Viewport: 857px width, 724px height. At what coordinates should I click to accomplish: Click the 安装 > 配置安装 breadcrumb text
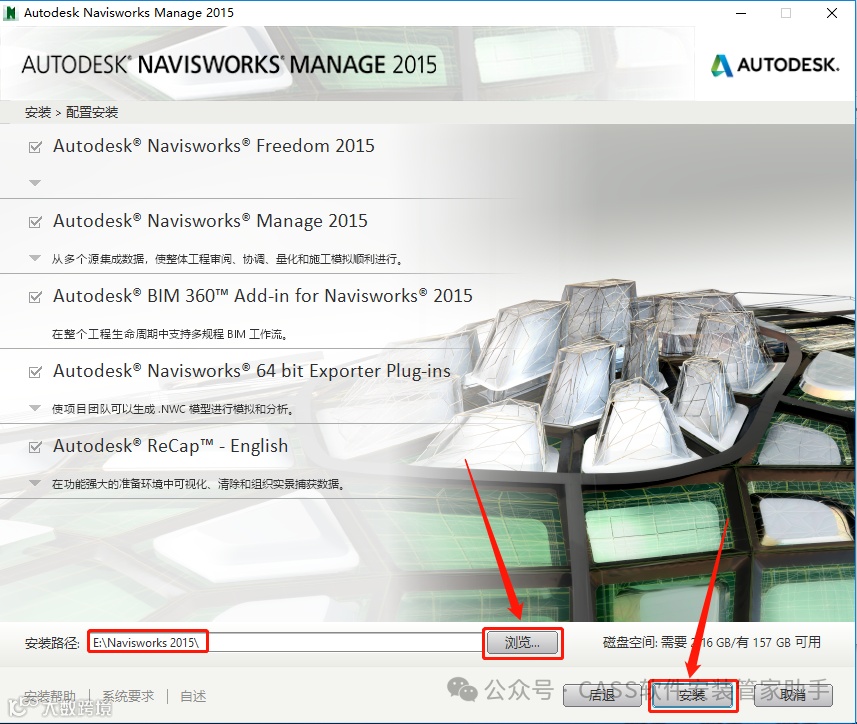(x=71, y=113)
